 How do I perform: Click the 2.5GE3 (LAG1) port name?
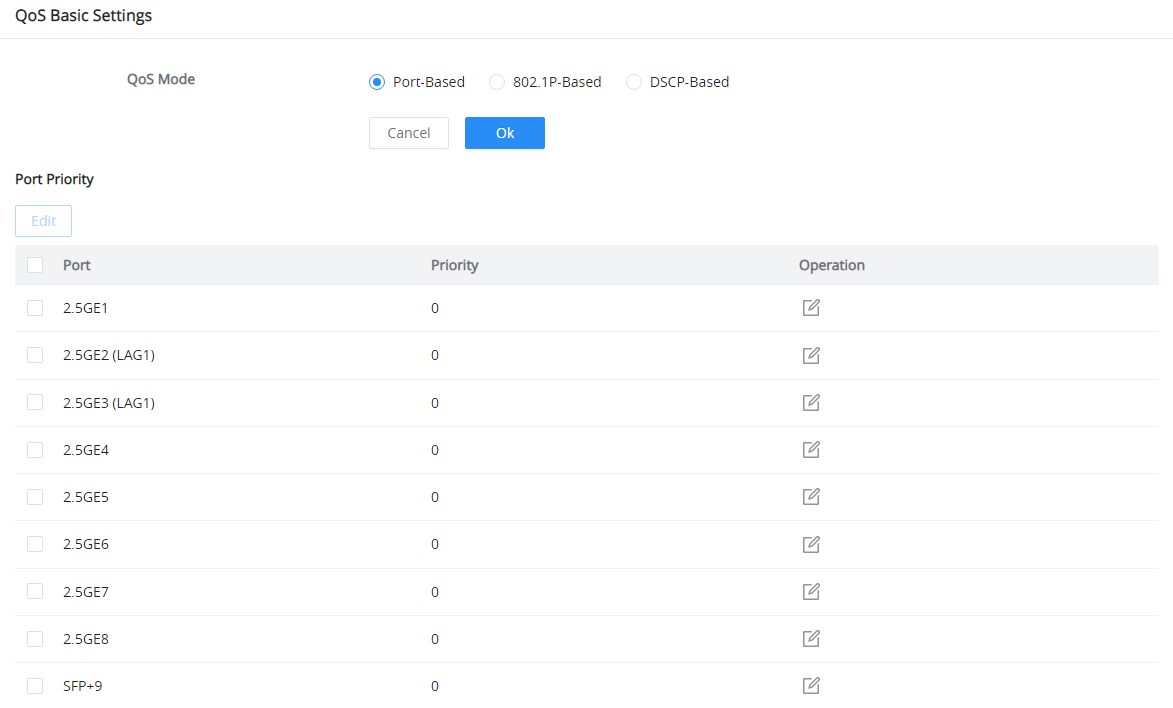pyautogui.click(x=108, y=403)
